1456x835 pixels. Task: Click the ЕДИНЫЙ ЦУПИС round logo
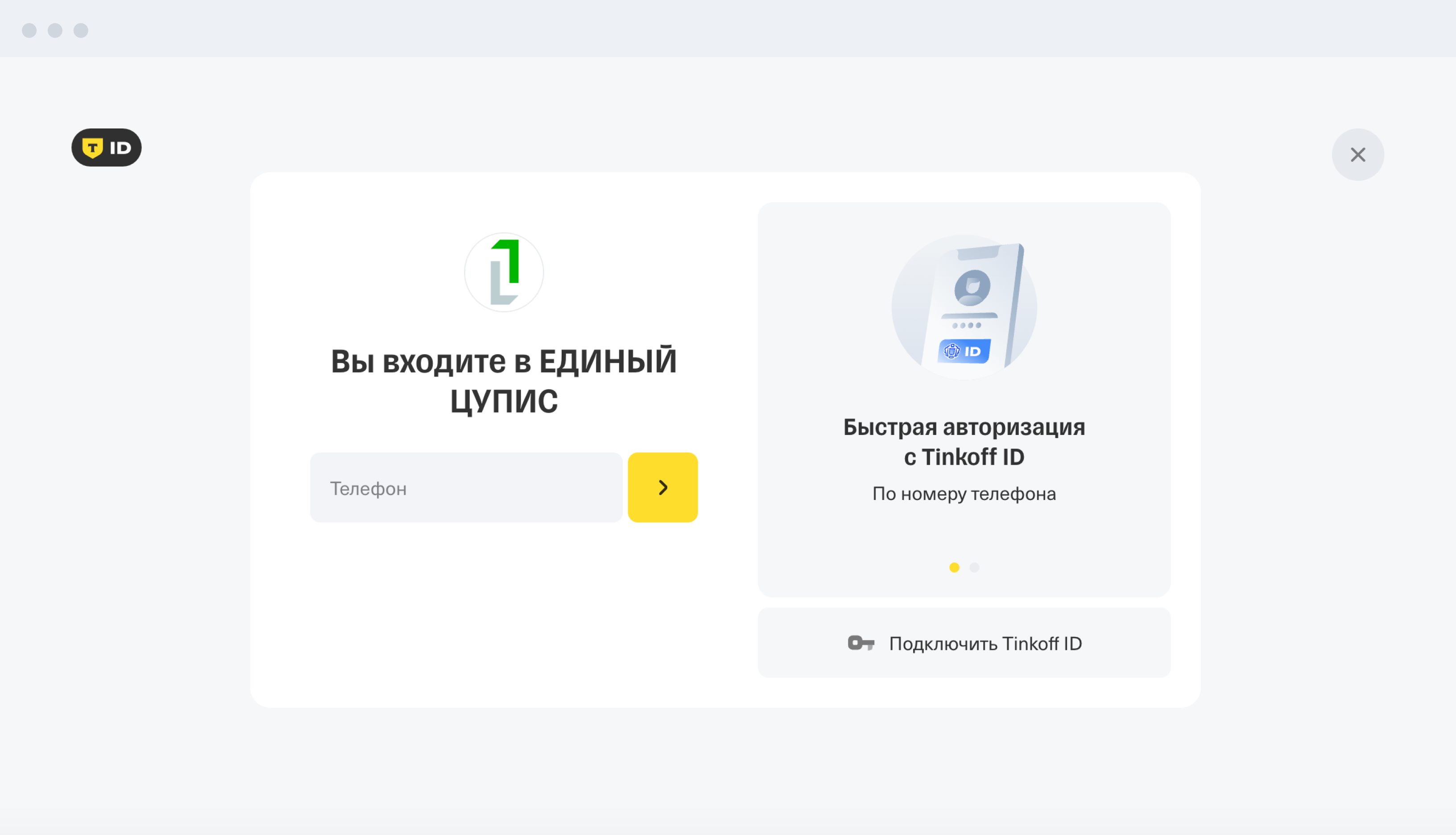[504, 272]
